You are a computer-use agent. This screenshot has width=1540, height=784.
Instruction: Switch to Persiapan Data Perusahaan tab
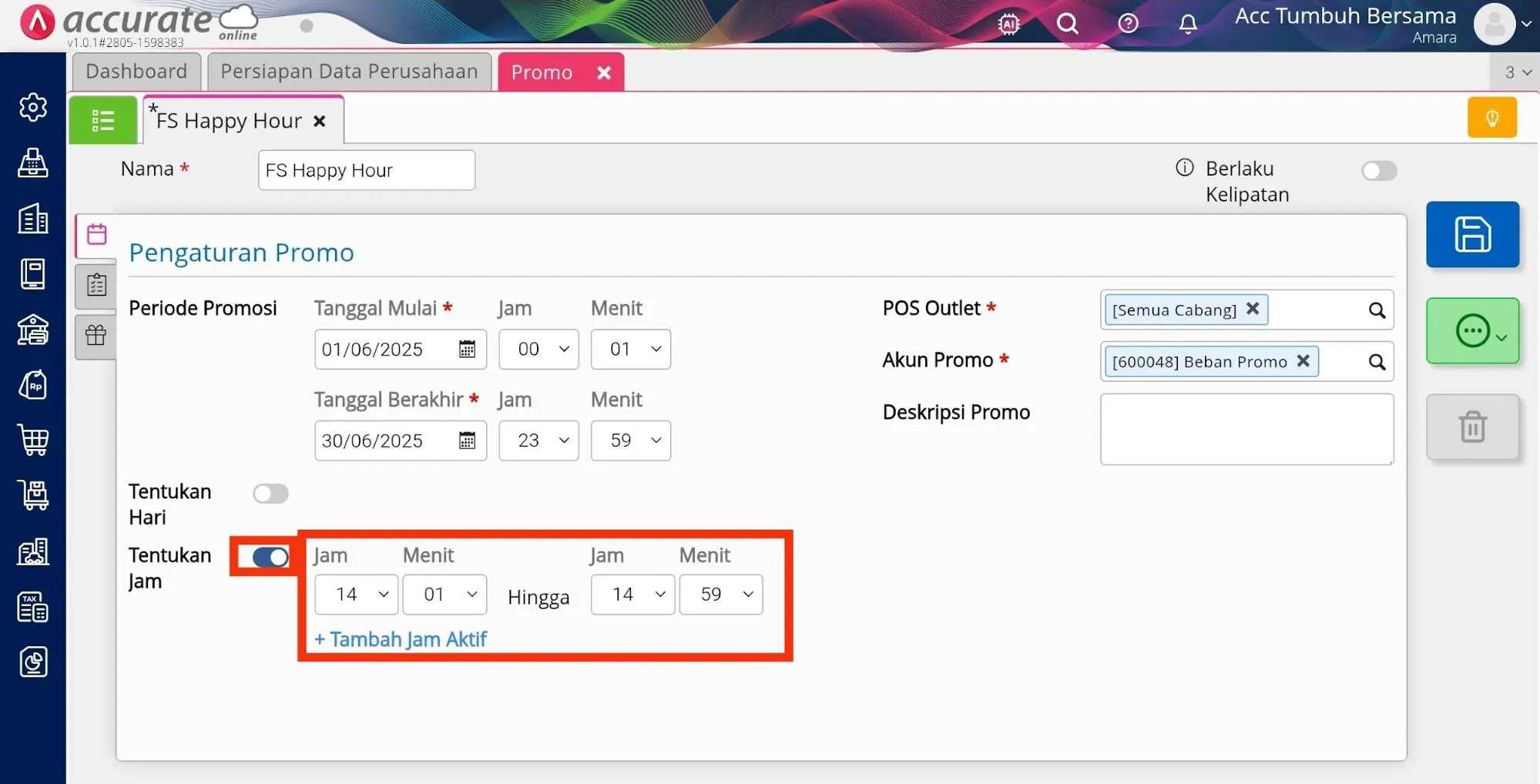tap(349, 72)
